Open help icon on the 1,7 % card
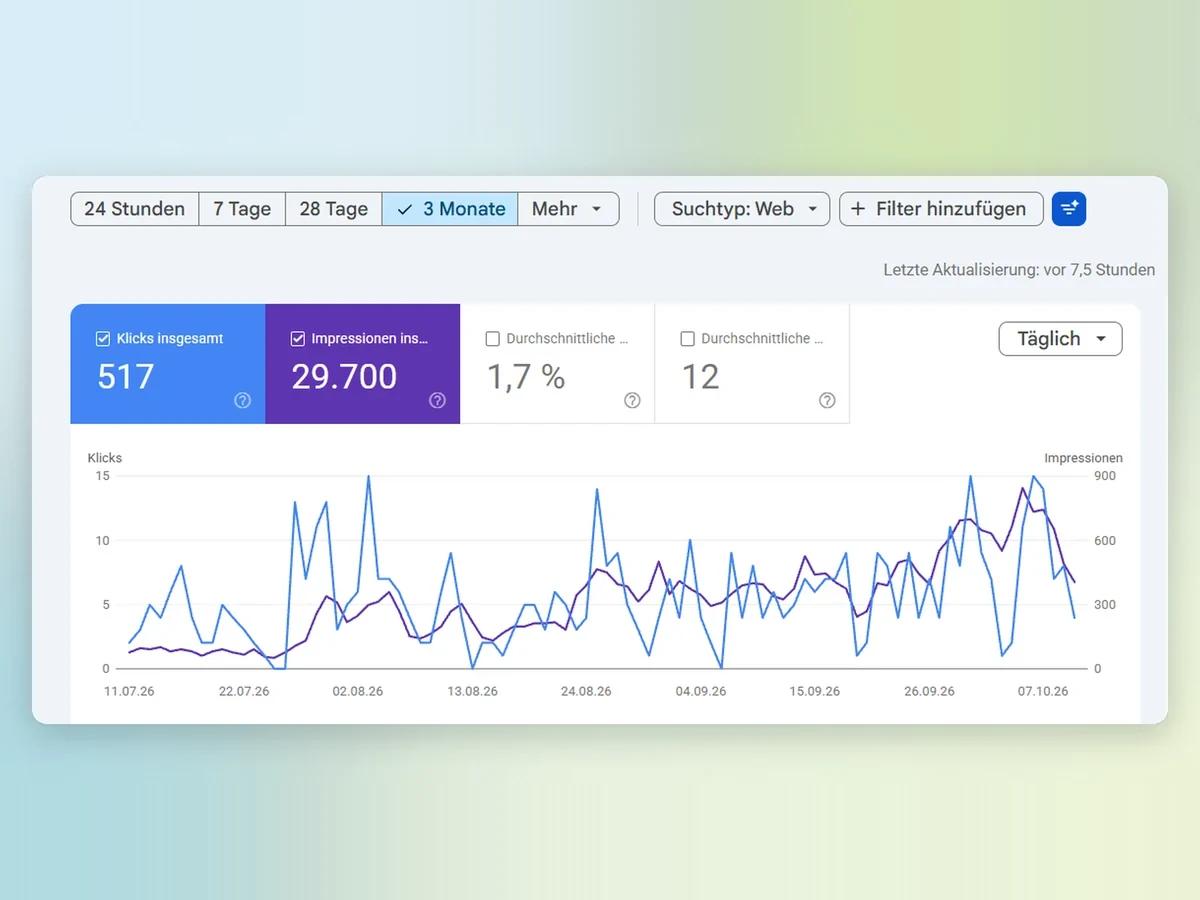1200x900 pixels. click(x=632, y=400)
